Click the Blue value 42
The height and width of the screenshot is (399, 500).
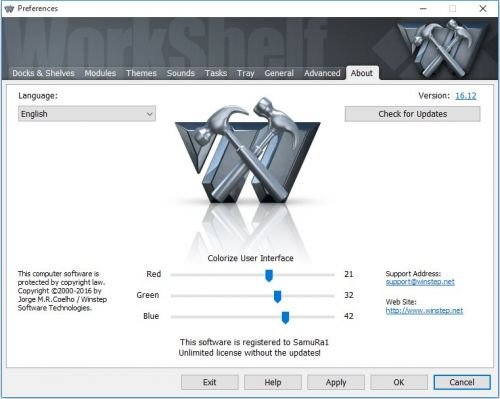pos(349,316)
